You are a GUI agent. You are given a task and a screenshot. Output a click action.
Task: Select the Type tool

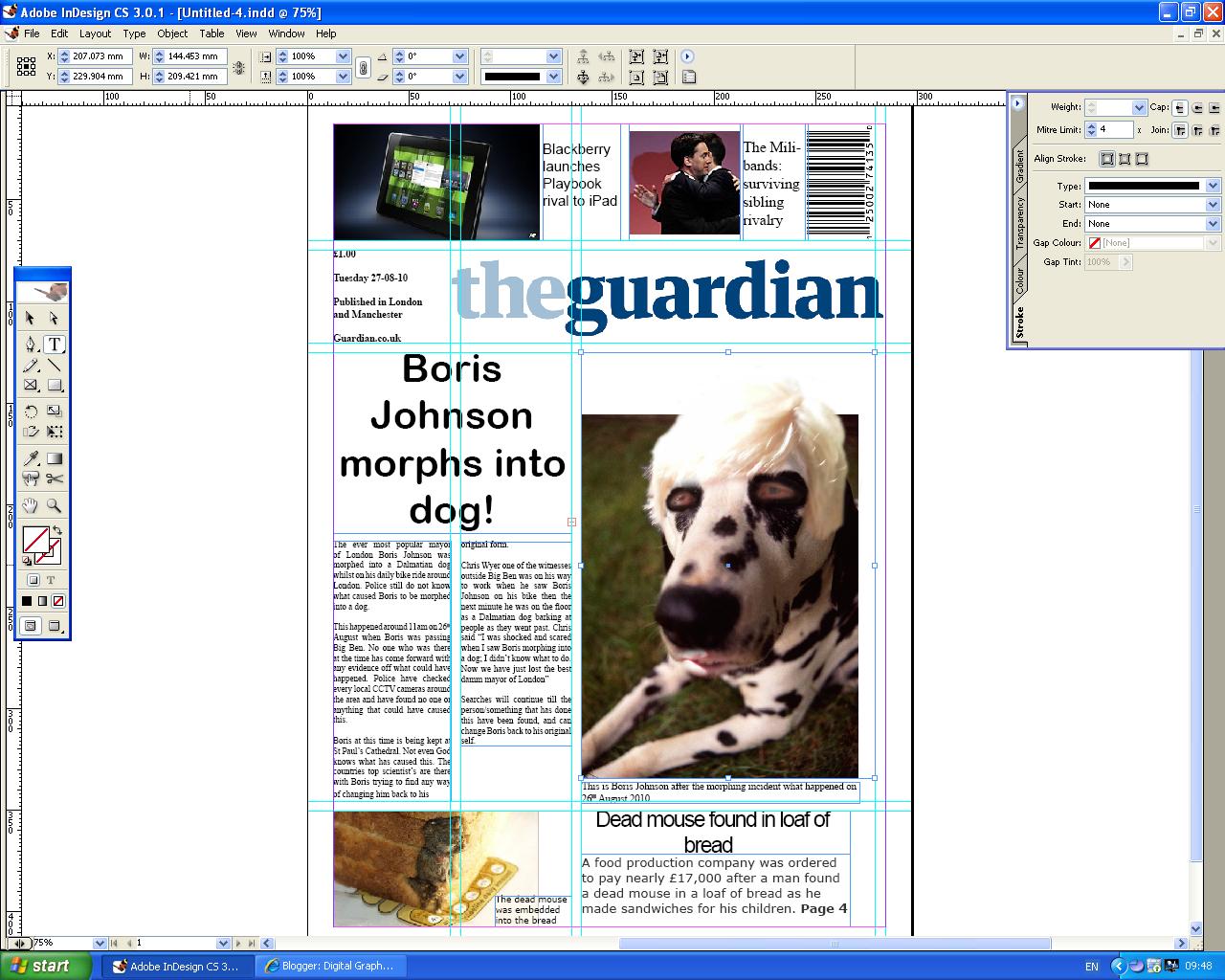[x=54, y=345]
